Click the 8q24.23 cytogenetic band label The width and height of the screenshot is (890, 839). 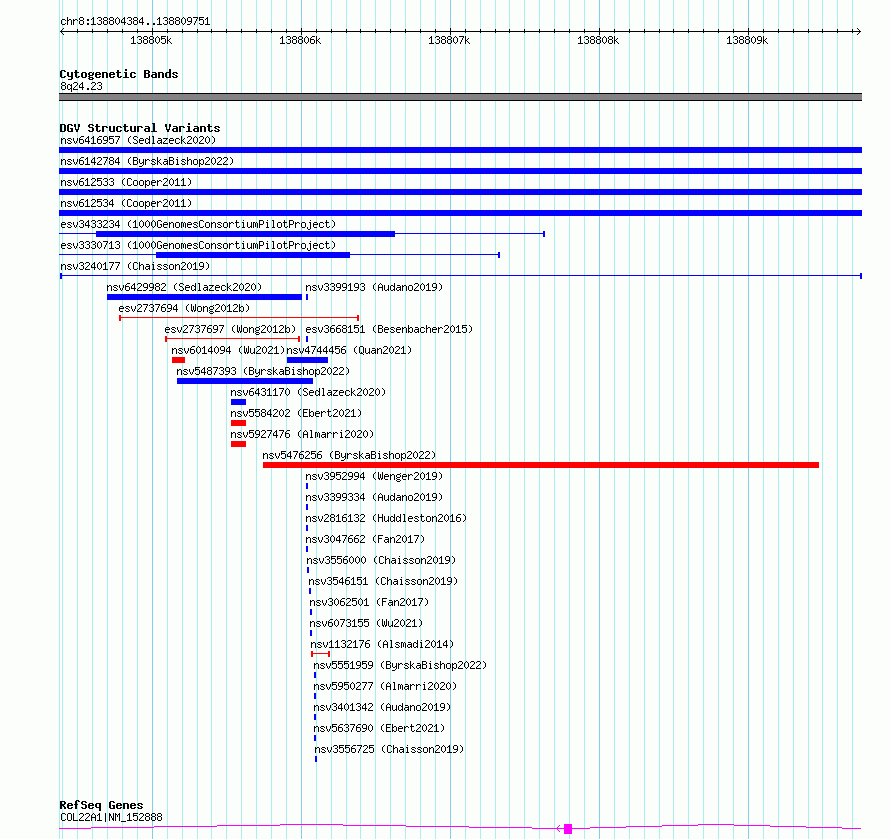click(81, 86)
